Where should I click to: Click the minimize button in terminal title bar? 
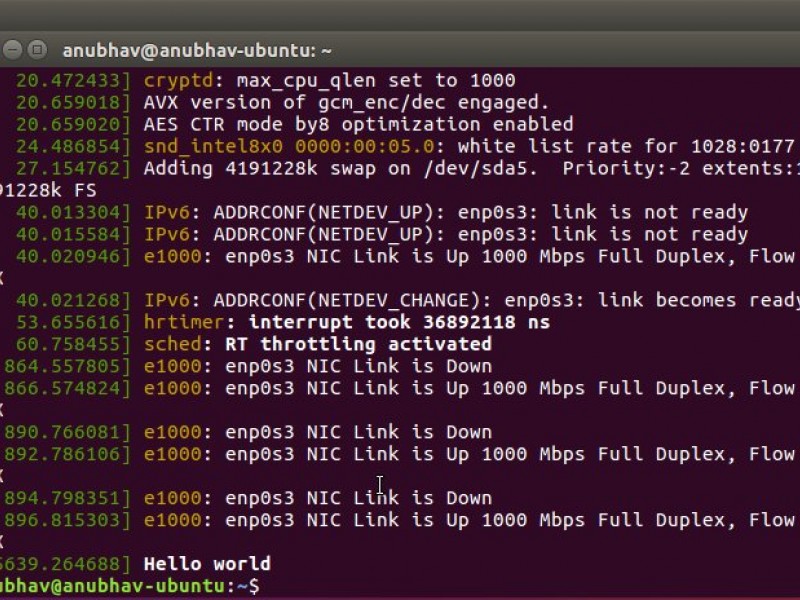coord(11,49)
